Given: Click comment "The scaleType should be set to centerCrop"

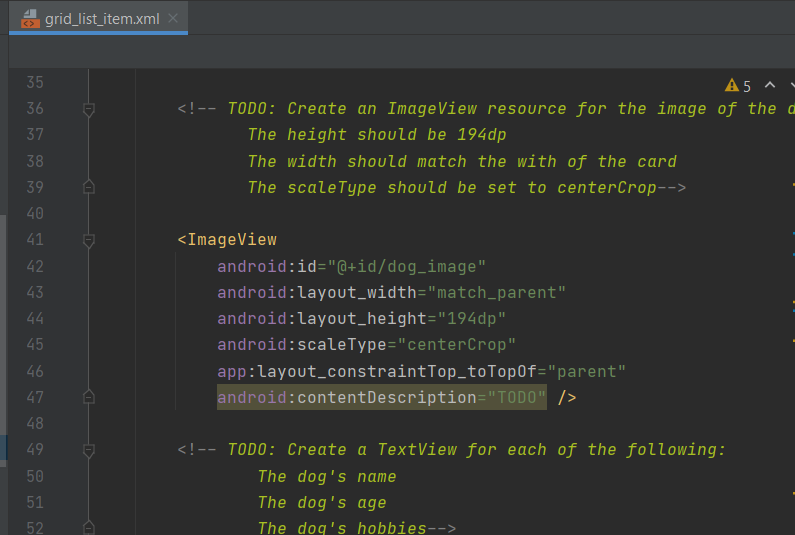Looking at the screenshot, I should pyautogui.click(x=452, y=188).
